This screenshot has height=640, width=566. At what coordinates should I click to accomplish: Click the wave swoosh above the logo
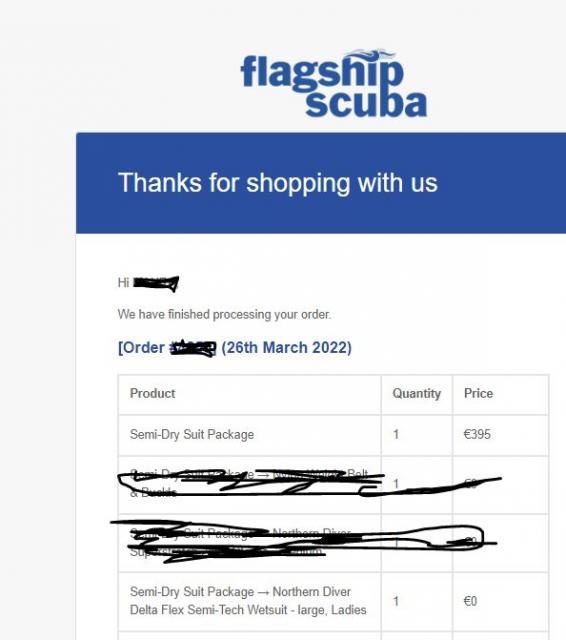coord(369,54)
